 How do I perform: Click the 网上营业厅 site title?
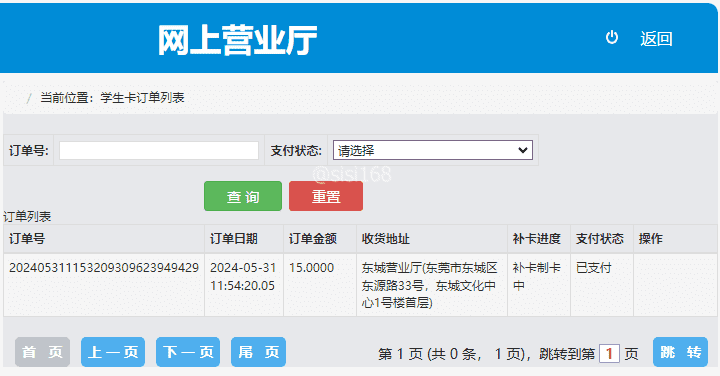coord(237,40)
